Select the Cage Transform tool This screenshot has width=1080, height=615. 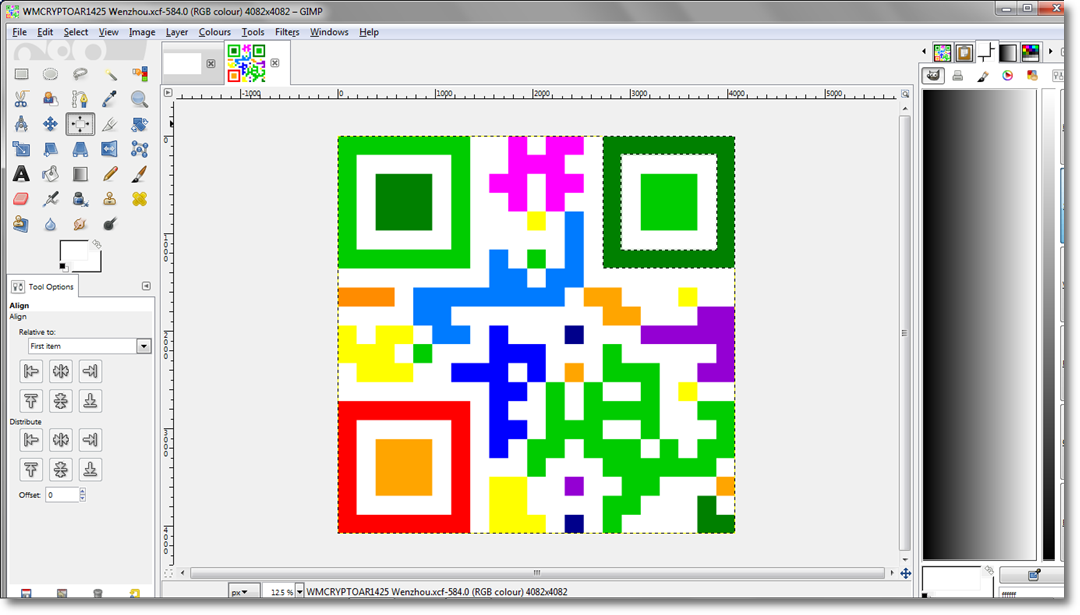point(139,149)
